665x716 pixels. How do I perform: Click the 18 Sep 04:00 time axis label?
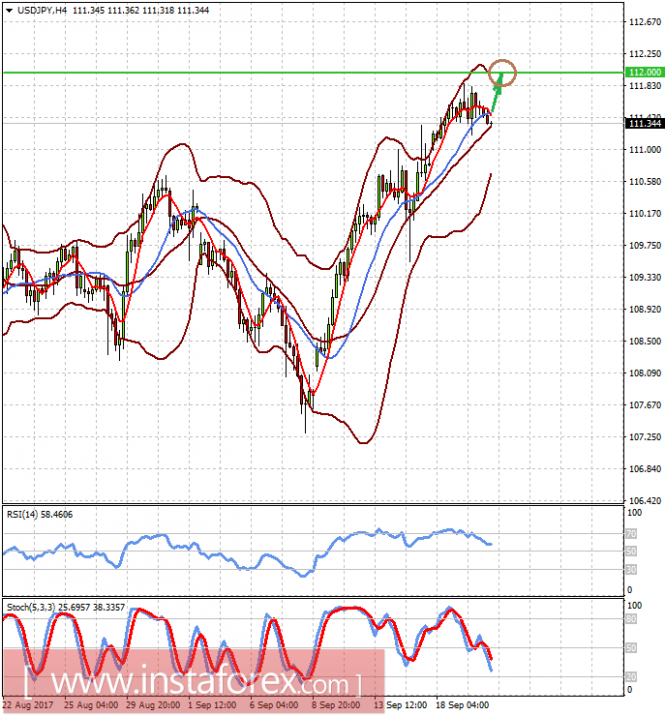[x=462, y=705]
